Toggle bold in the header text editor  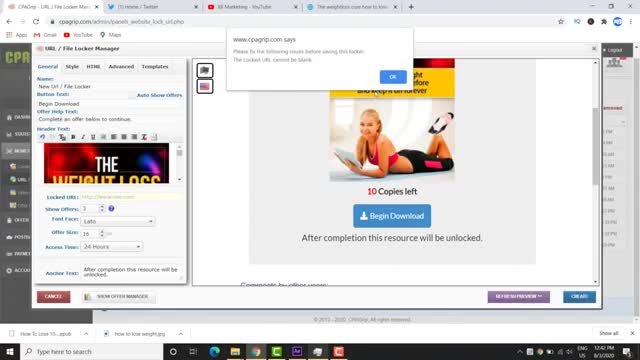coord(73,137)
